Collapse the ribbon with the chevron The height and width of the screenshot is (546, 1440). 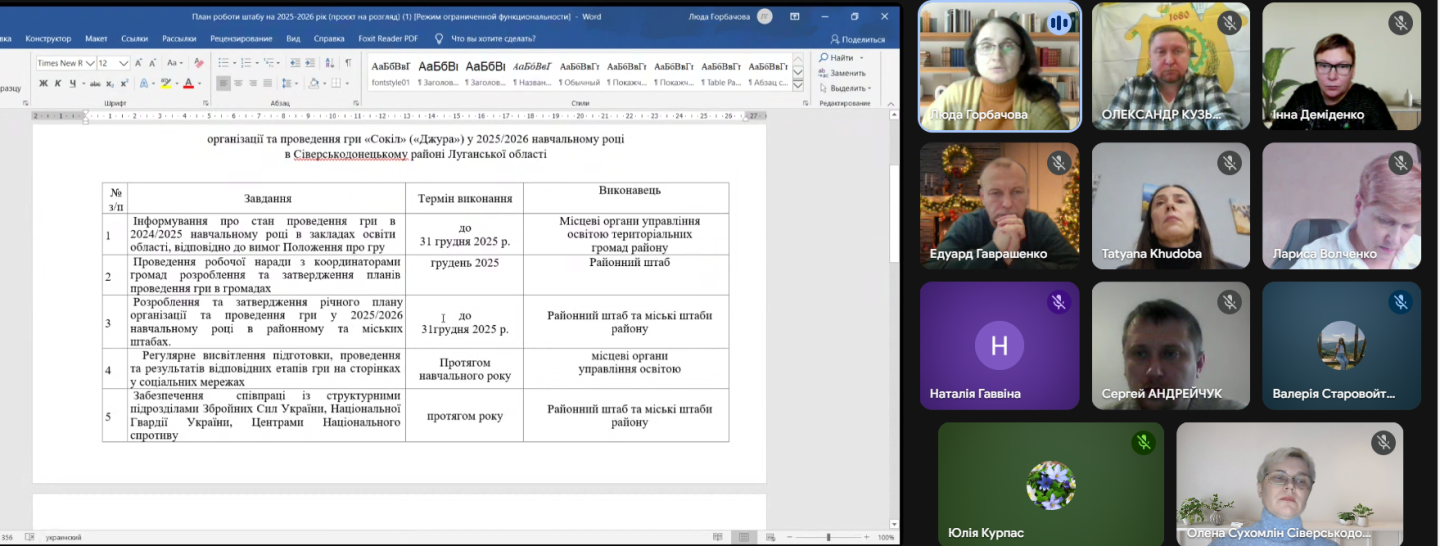(x=890, y=103)
